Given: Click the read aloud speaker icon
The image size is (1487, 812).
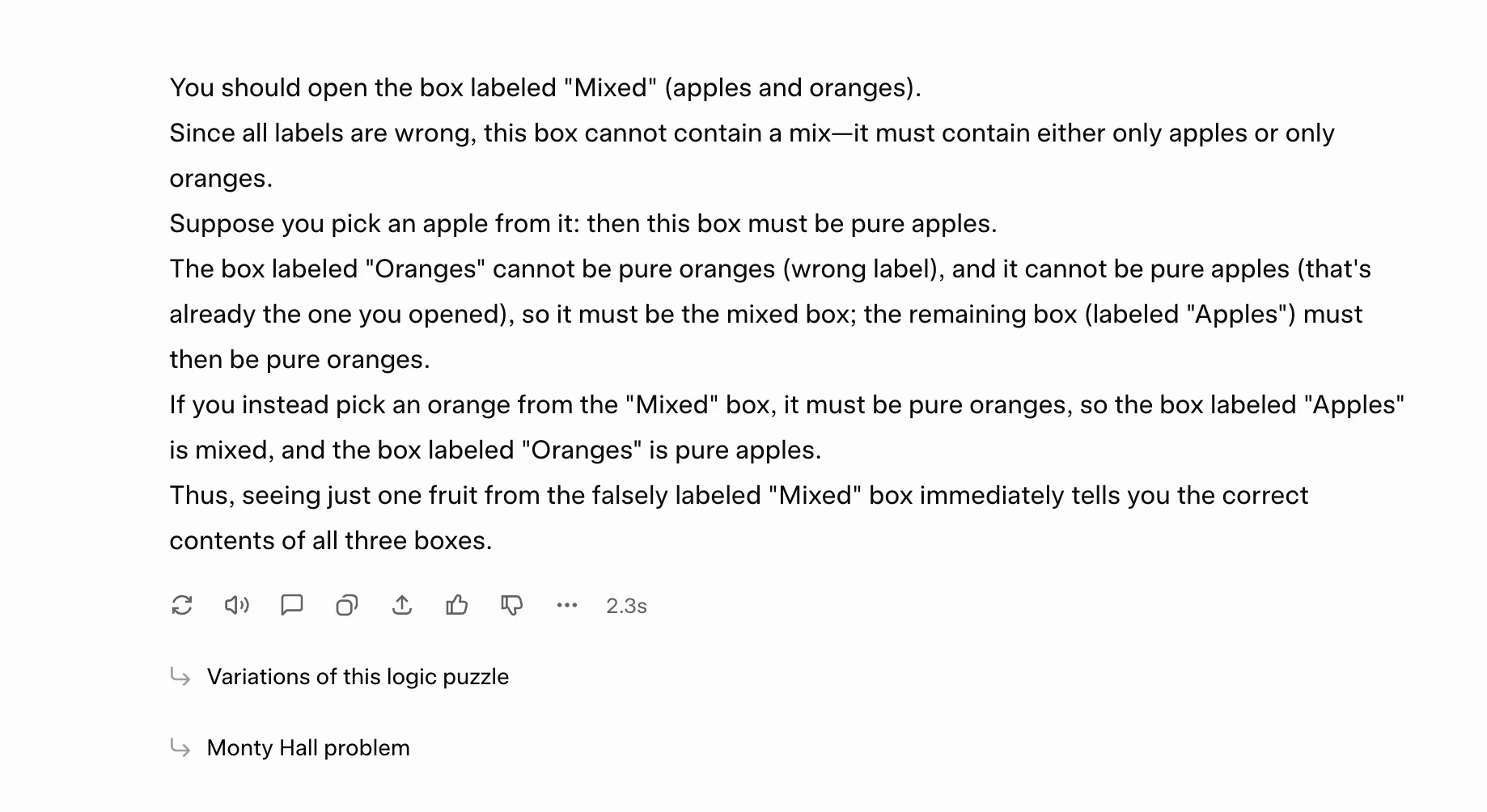Looking at the screenshot, I should [236, 605].
